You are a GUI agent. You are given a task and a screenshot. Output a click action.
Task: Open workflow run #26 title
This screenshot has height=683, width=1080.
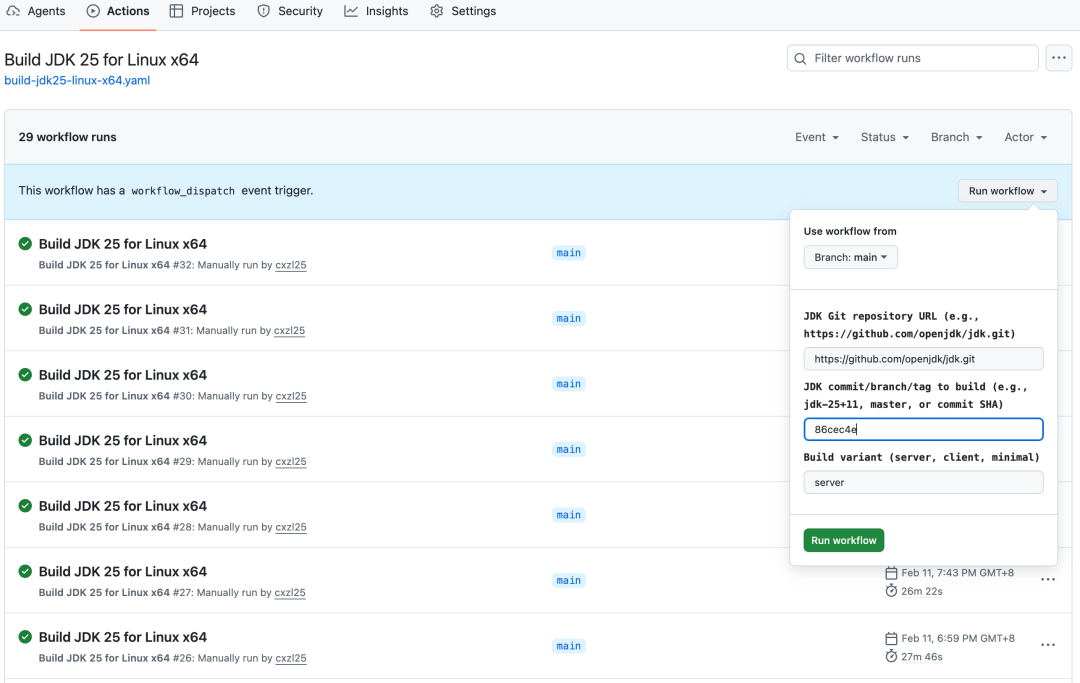click(x=123, y=637)
